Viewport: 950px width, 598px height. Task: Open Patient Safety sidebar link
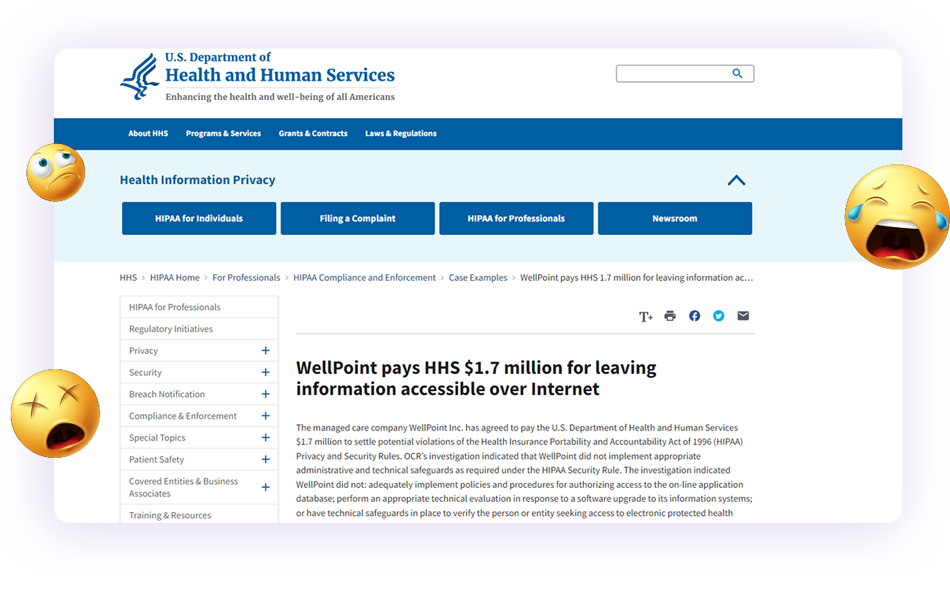(x=156, y=460)
